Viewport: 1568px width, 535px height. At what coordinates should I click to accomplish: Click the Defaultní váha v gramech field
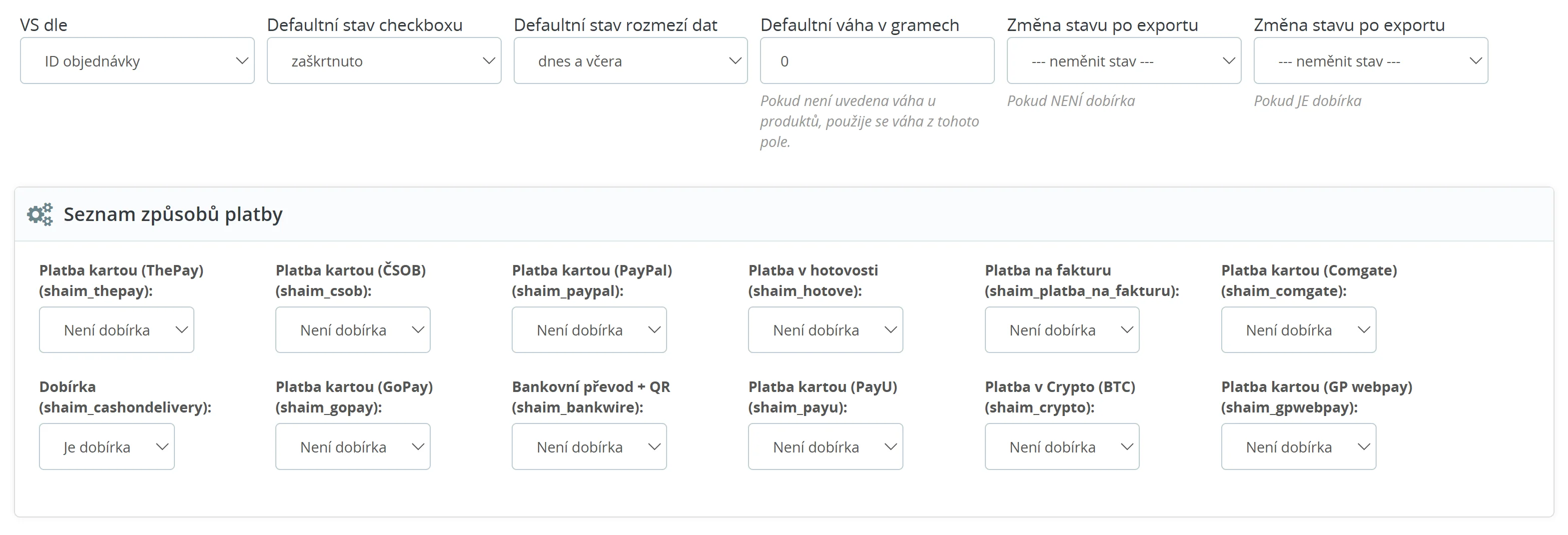876,61
